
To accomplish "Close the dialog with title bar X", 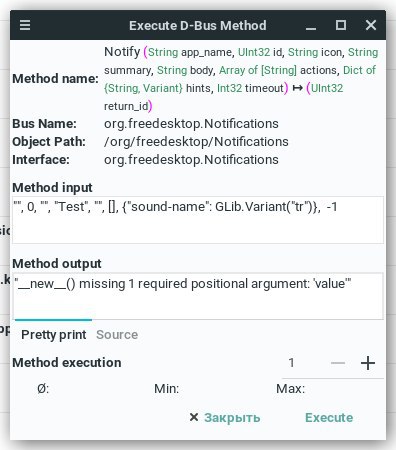I will click(371, 25).
